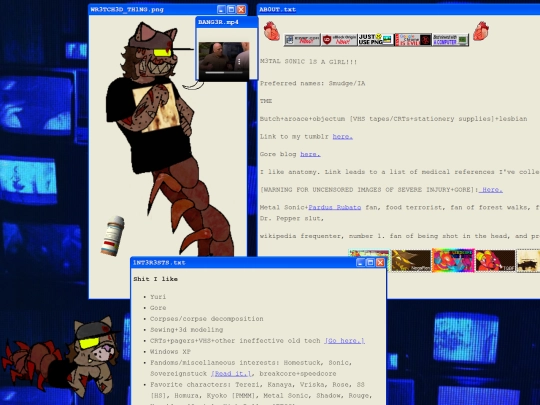This screenshot has width=540, height=405.
Task: Click the 'Sewing+3d modeling' list item
Action: pos(187,330)
